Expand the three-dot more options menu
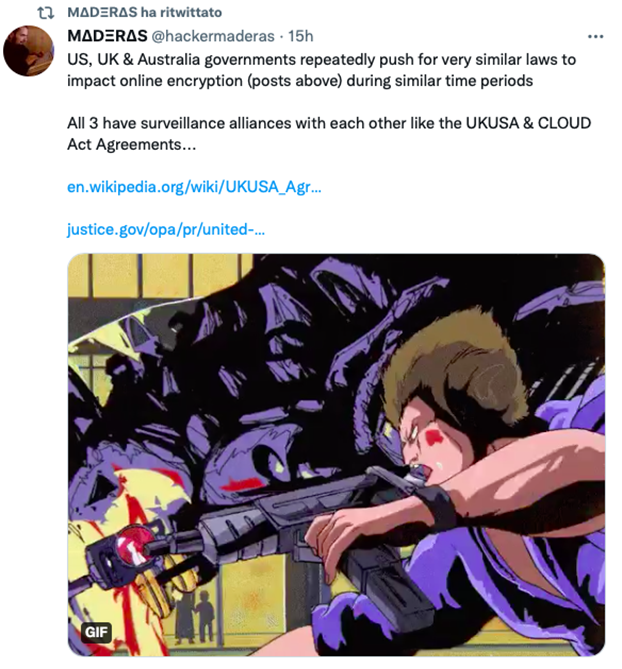 595,37
